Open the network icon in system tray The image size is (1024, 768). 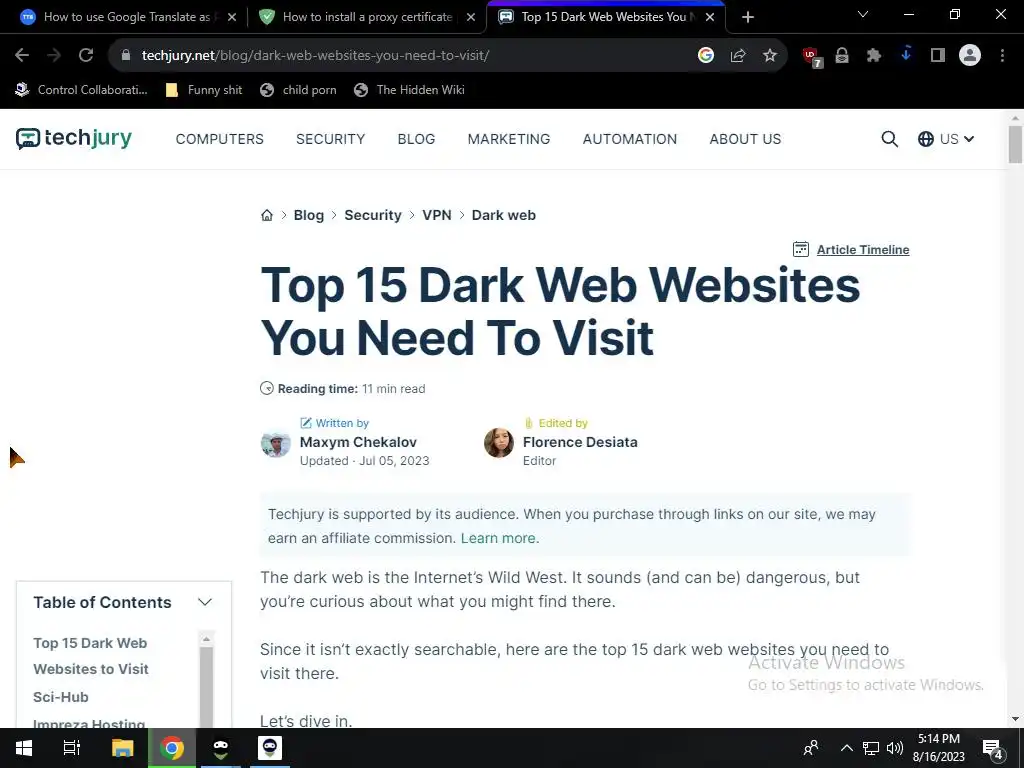tap(871, 748)
